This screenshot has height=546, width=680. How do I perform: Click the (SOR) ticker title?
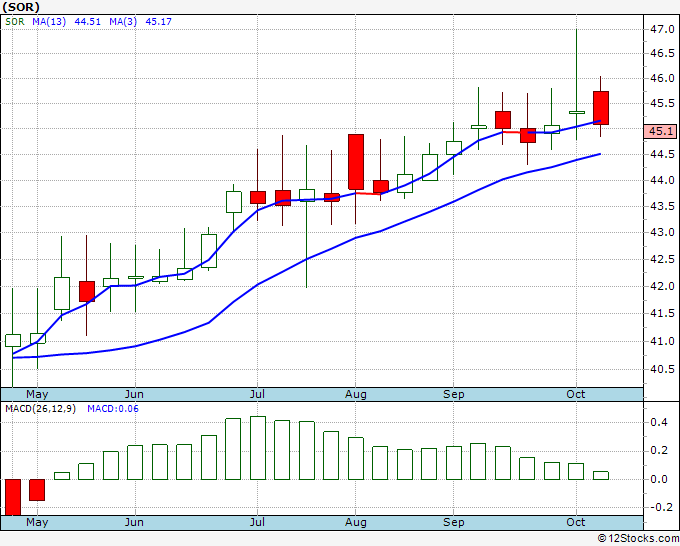(x=20, y=7)
